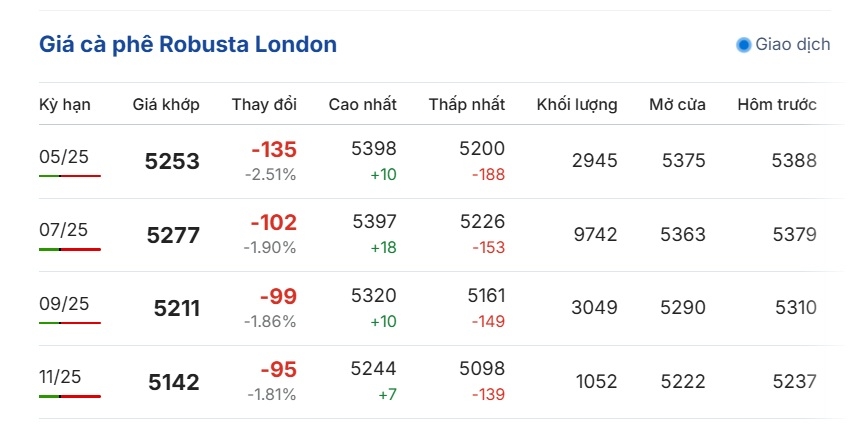Click the range bar under 09/25

70,323
